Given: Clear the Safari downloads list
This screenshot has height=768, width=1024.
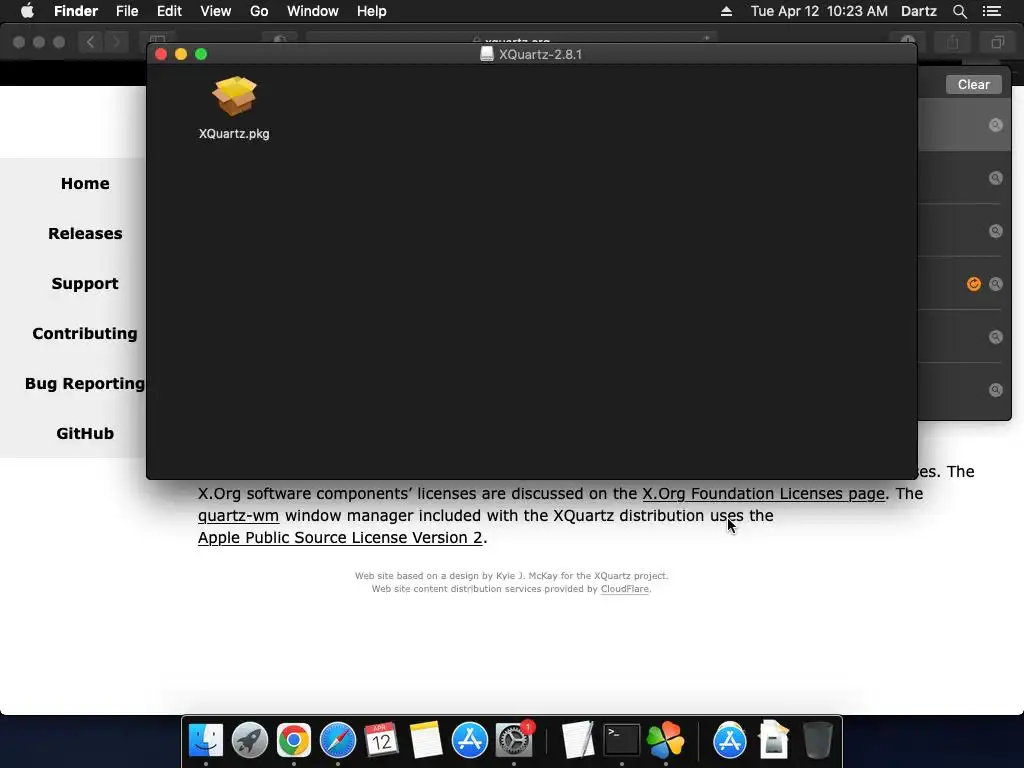Looking at the screenshot, I should 974,84.
